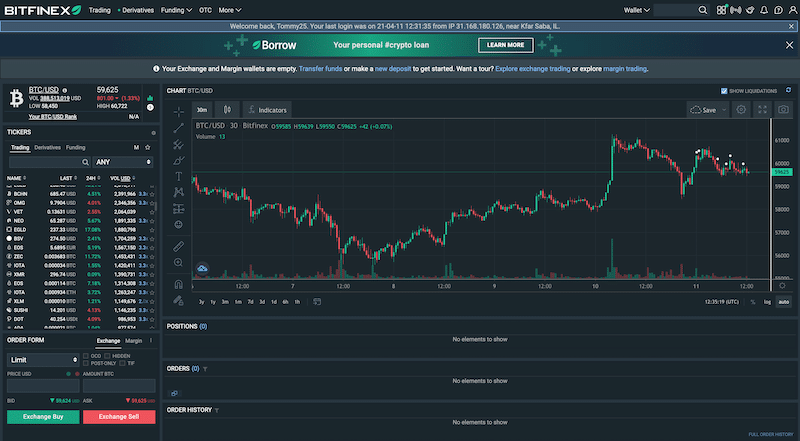800x441 pixels.
Task: Toggle log scale on chart
Action: [767, 302]
